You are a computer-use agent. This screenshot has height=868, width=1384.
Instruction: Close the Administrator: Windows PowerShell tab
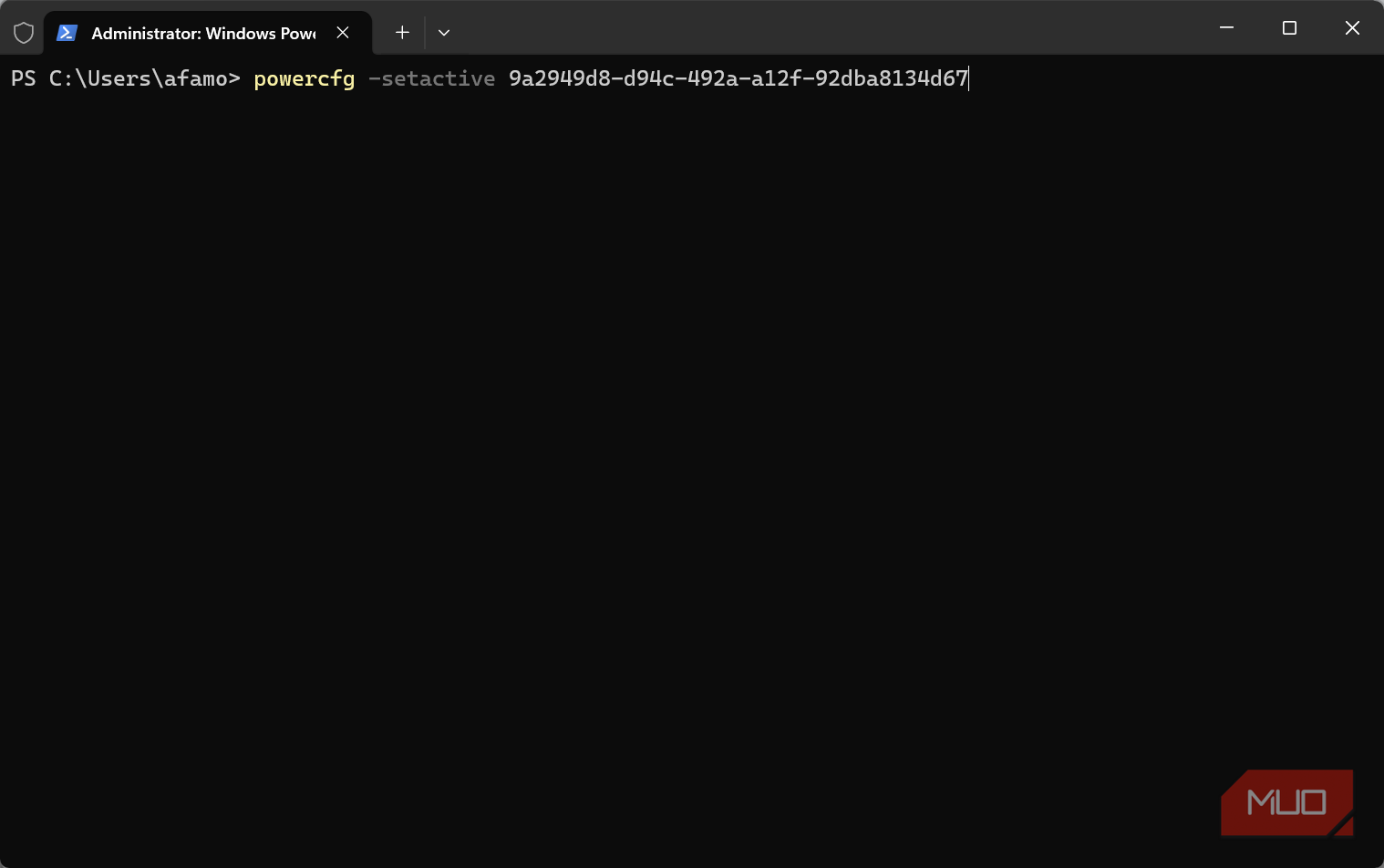click(x=343, y=33)
